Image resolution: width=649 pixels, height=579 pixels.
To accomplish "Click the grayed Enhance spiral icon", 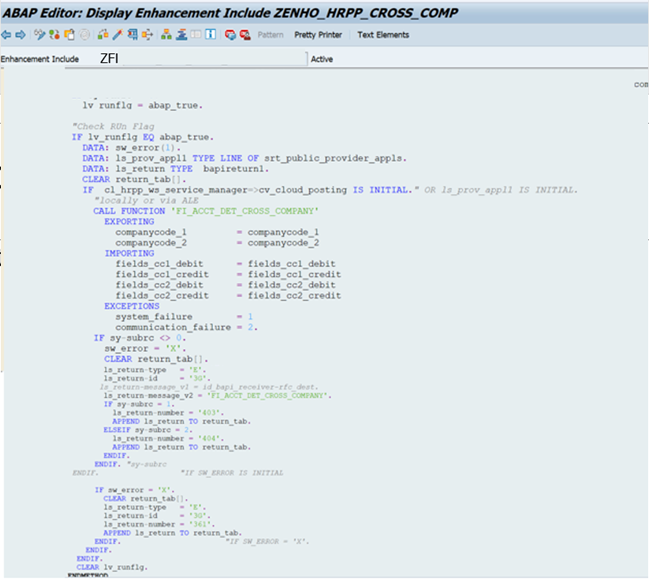I will (x=84, y=35).
